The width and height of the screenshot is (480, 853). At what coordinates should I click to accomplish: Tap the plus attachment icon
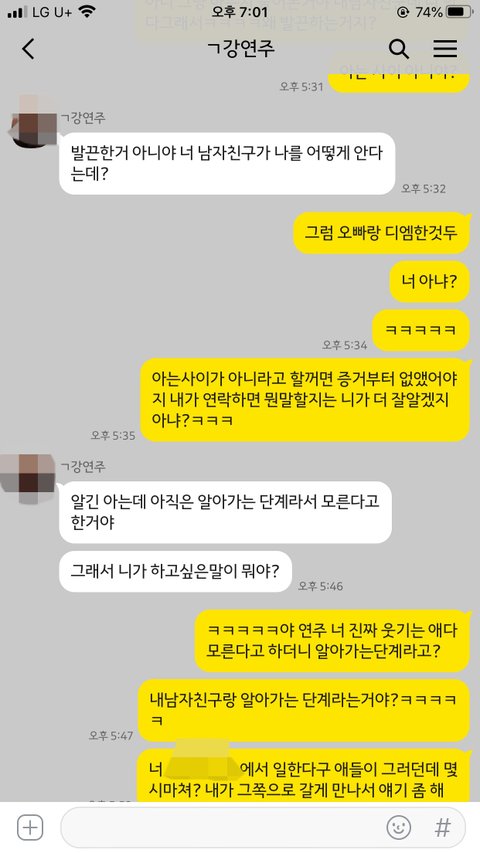tap(30, 827)
